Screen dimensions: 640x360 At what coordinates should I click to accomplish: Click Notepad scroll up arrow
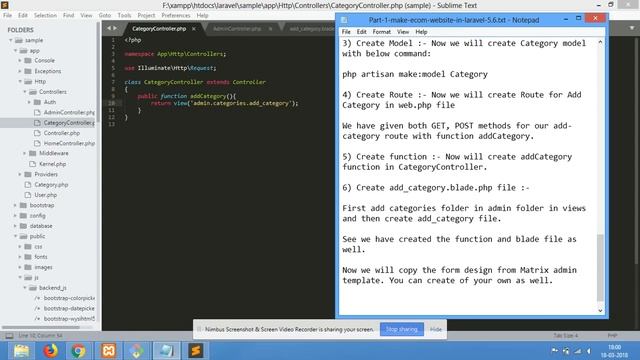600,42
